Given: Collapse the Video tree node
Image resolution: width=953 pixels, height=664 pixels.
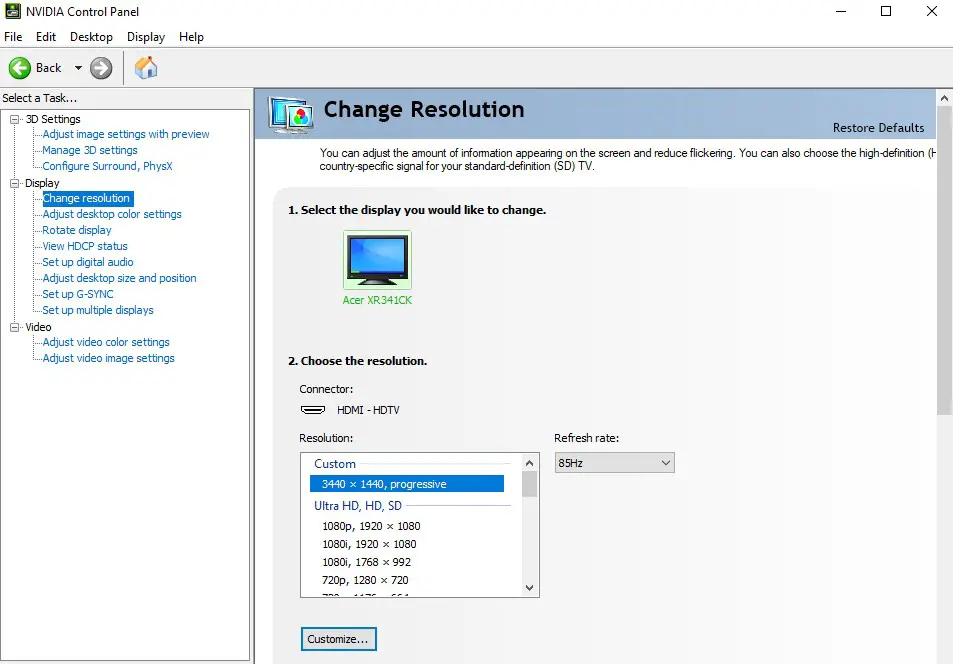Looking at the screenshot, I should 15,327.
